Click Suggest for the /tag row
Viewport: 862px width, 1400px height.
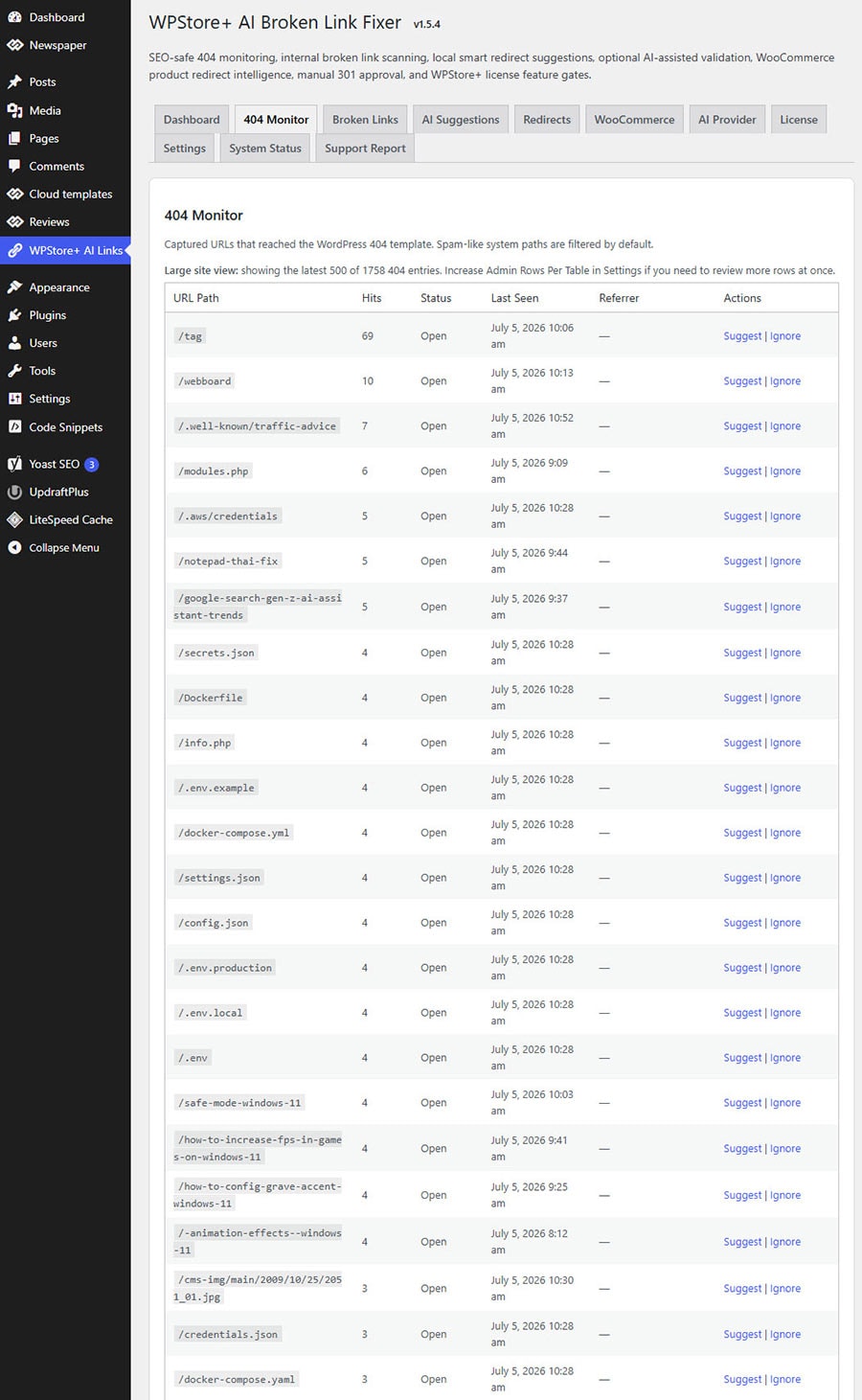(x=742, y=336)
